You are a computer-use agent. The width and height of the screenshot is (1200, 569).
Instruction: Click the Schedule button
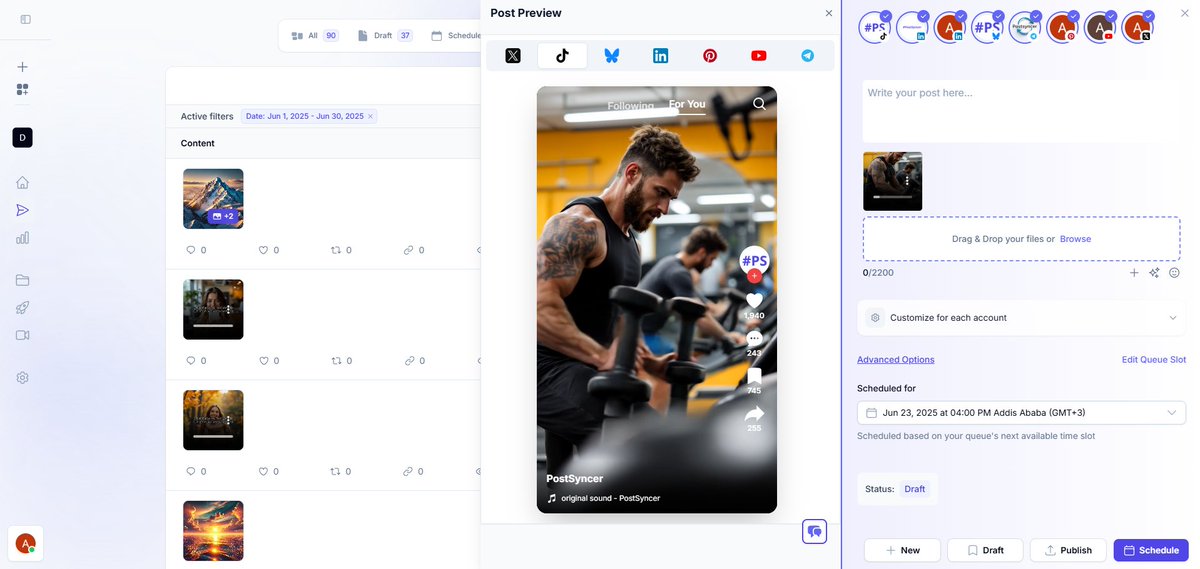click(1151, 550)
